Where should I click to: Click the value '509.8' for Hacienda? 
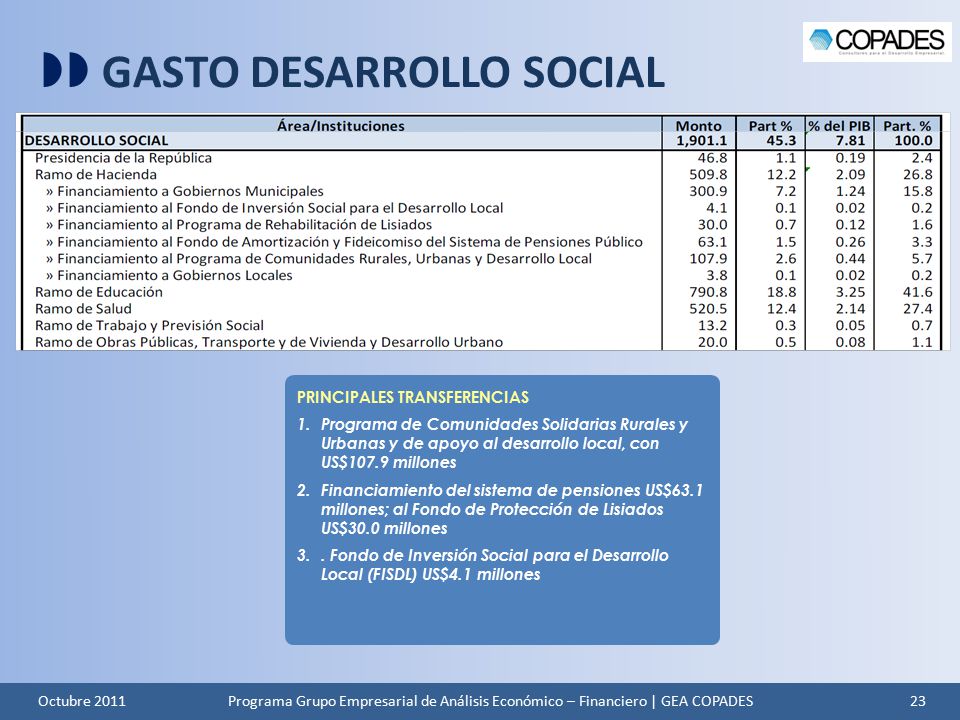[708, 174]
